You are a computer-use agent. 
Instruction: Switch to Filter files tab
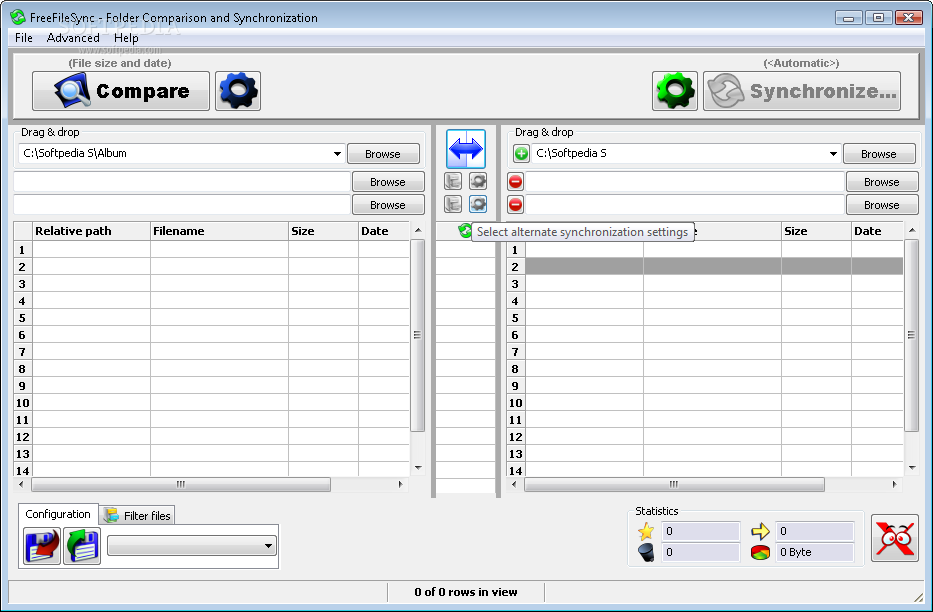pyautogui.click(x=137, y=516)
